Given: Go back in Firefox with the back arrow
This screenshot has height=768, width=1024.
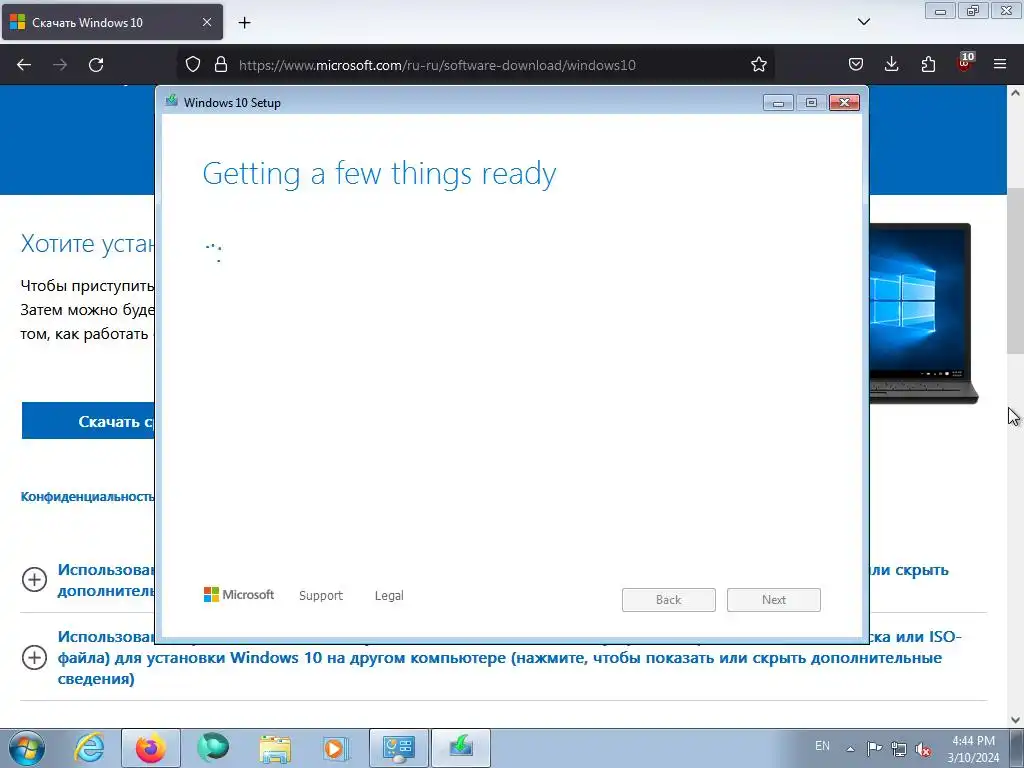Looking at the screenshot, I should 24,65.
